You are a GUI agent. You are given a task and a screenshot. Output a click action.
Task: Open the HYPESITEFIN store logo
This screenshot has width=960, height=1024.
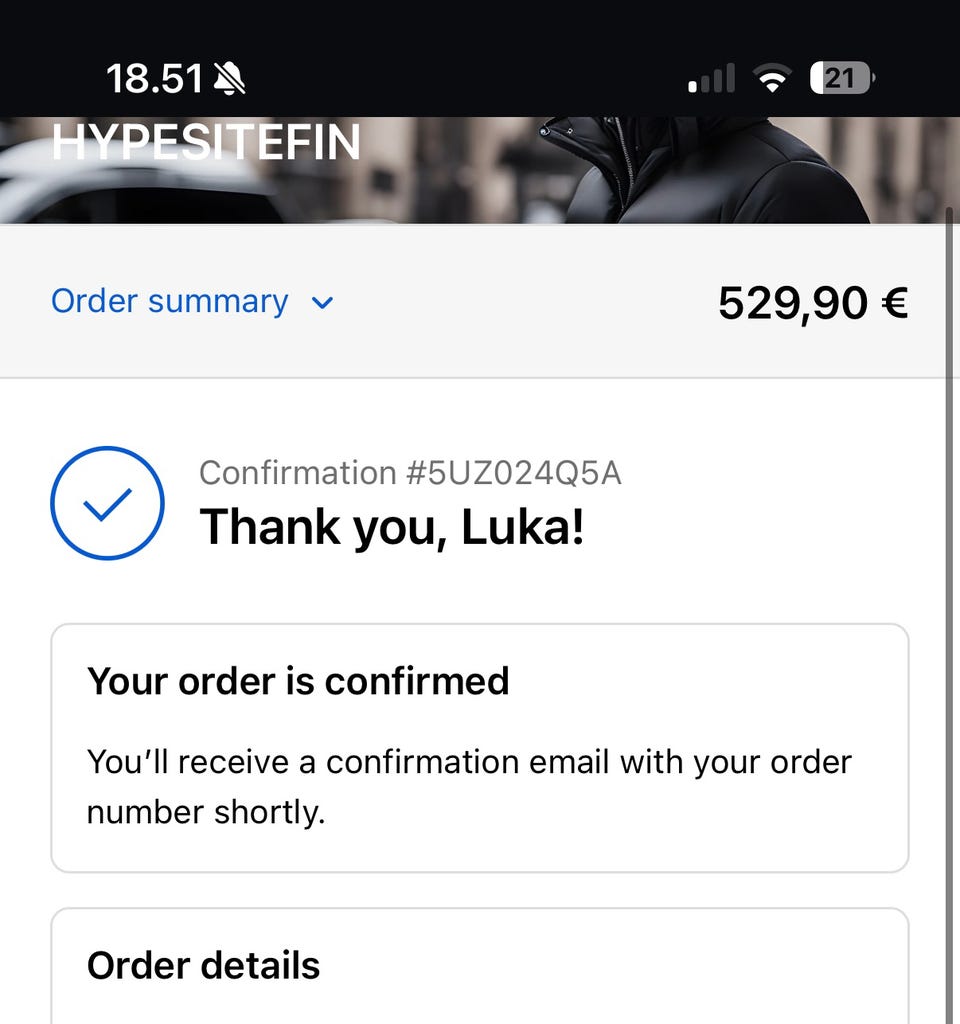206,143
